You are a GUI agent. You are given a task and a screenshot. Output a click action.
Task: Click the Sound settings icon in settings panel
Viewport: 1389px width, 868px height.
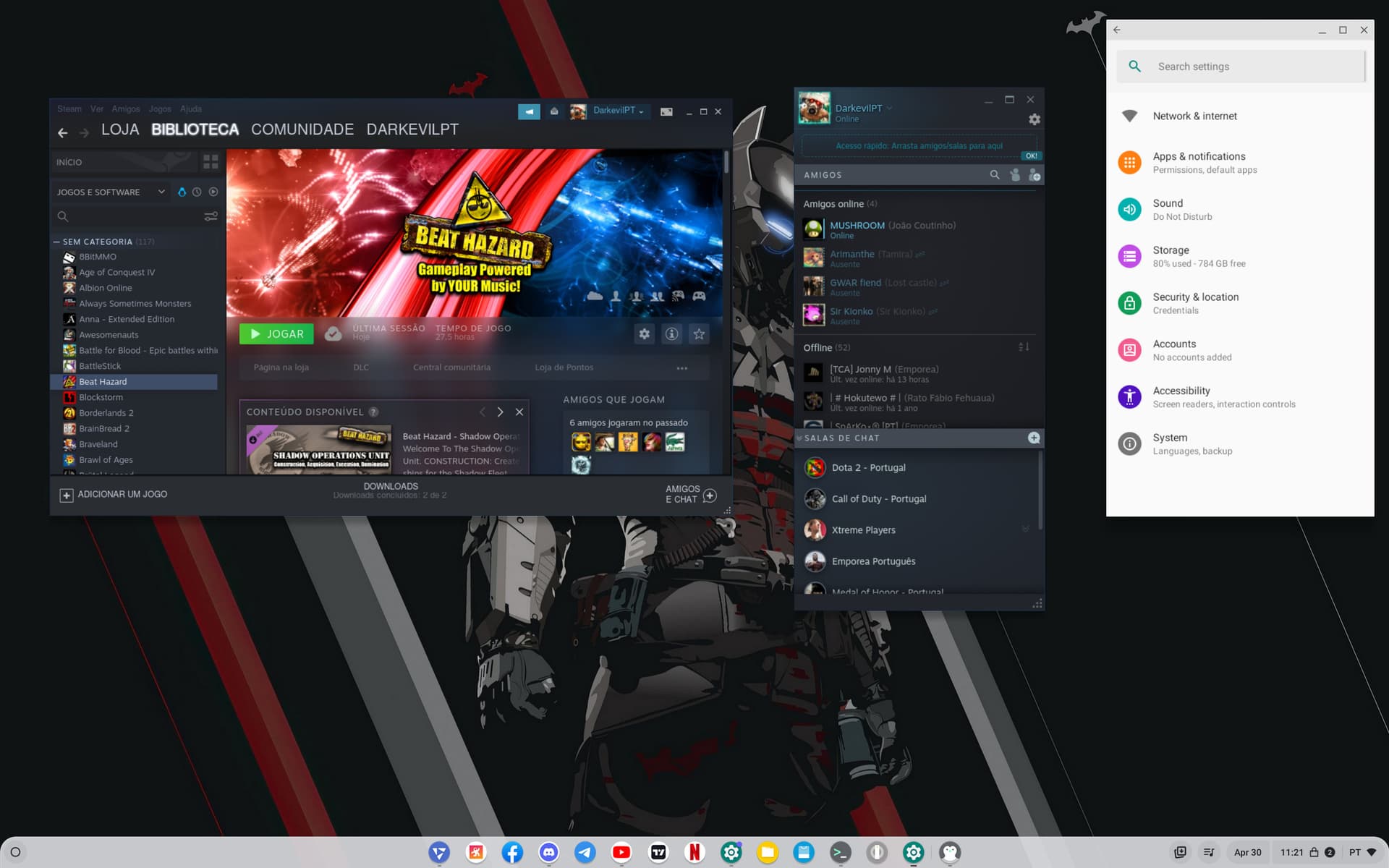(x=1129, y=209)
